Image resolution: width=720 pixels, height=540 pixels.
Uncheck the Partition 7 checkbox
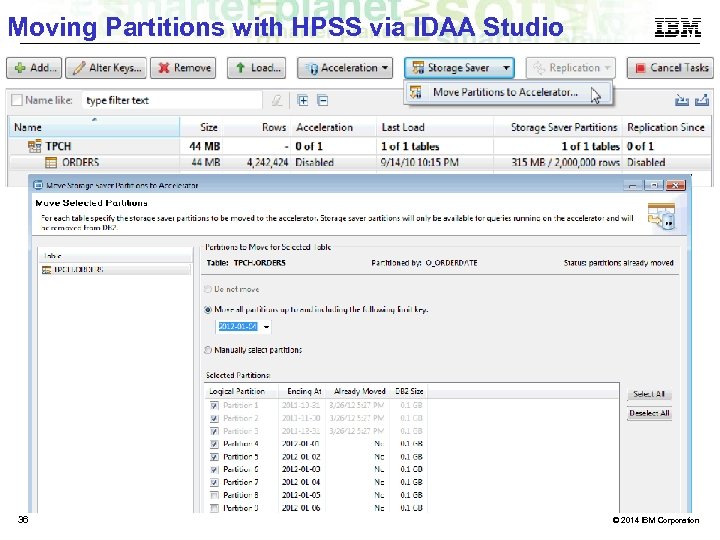(214, 483)
